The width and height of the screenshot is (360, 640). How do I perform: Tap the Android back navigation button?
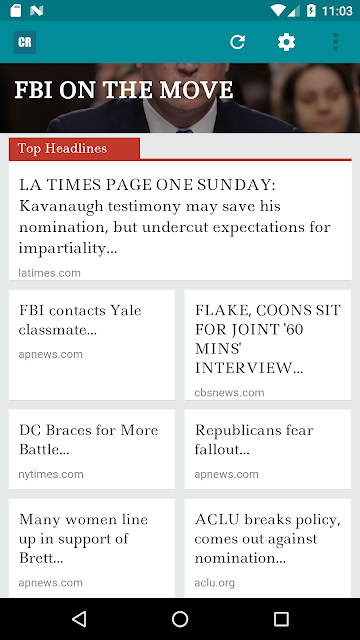[x=79, y=619]
